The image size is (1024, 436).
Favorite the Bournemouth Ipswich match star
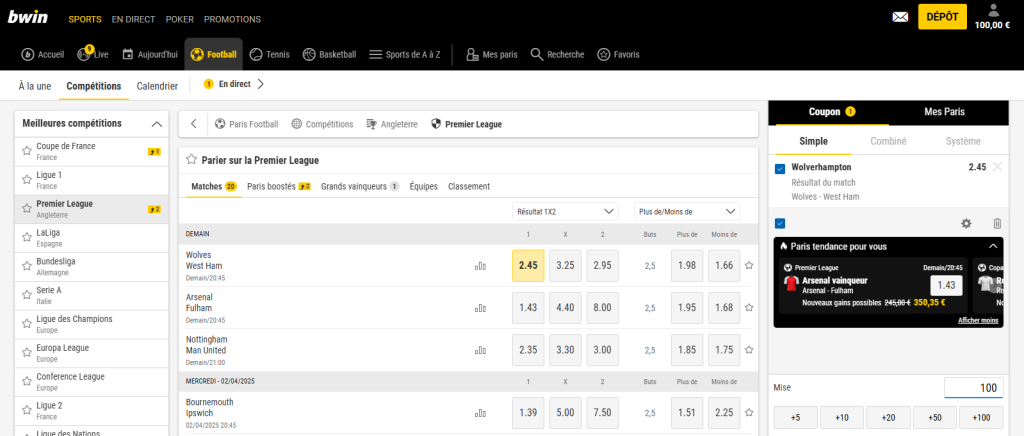tap(749, 413)
